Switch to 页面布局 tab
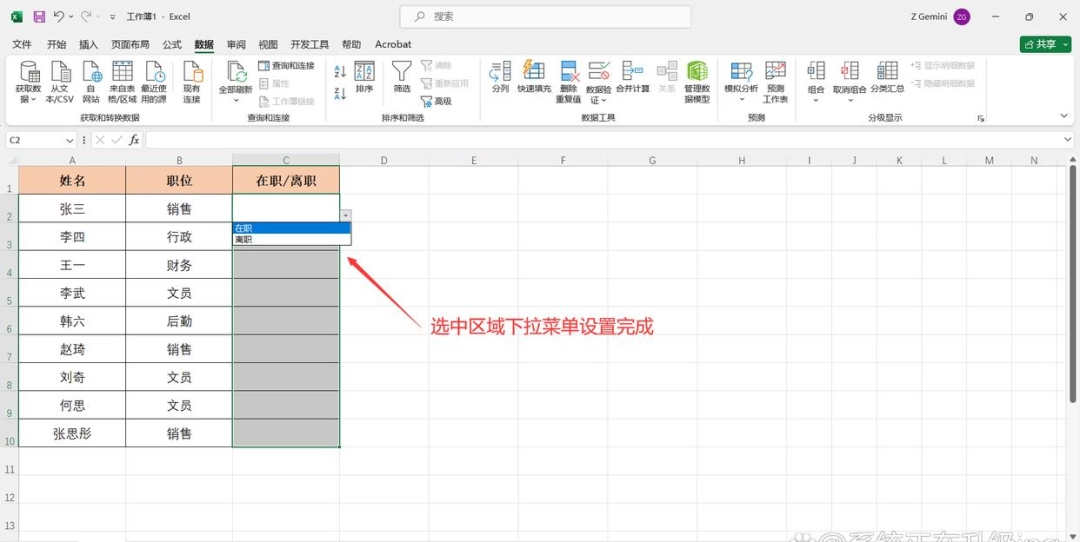 pos(130,44)
